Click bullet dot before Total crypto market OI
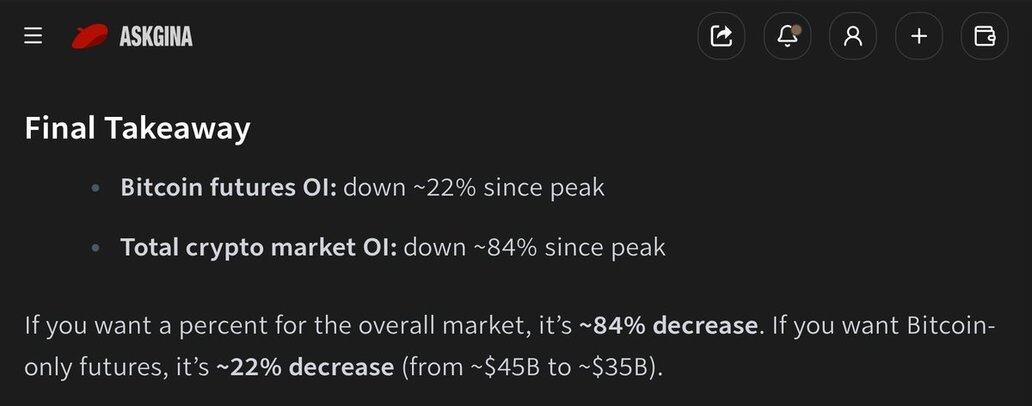1032x406 pixels. tap(95, 247)
